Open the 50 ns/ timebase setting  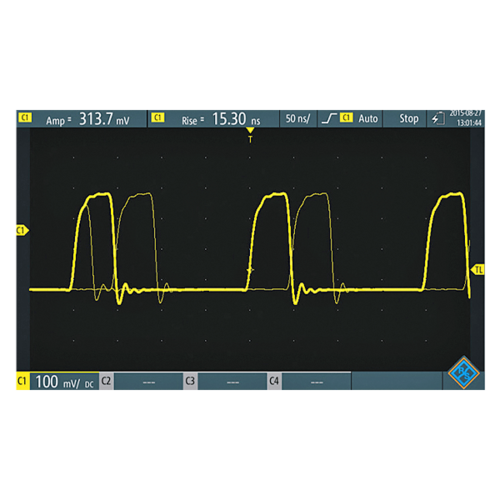click(x=298, y=119)
